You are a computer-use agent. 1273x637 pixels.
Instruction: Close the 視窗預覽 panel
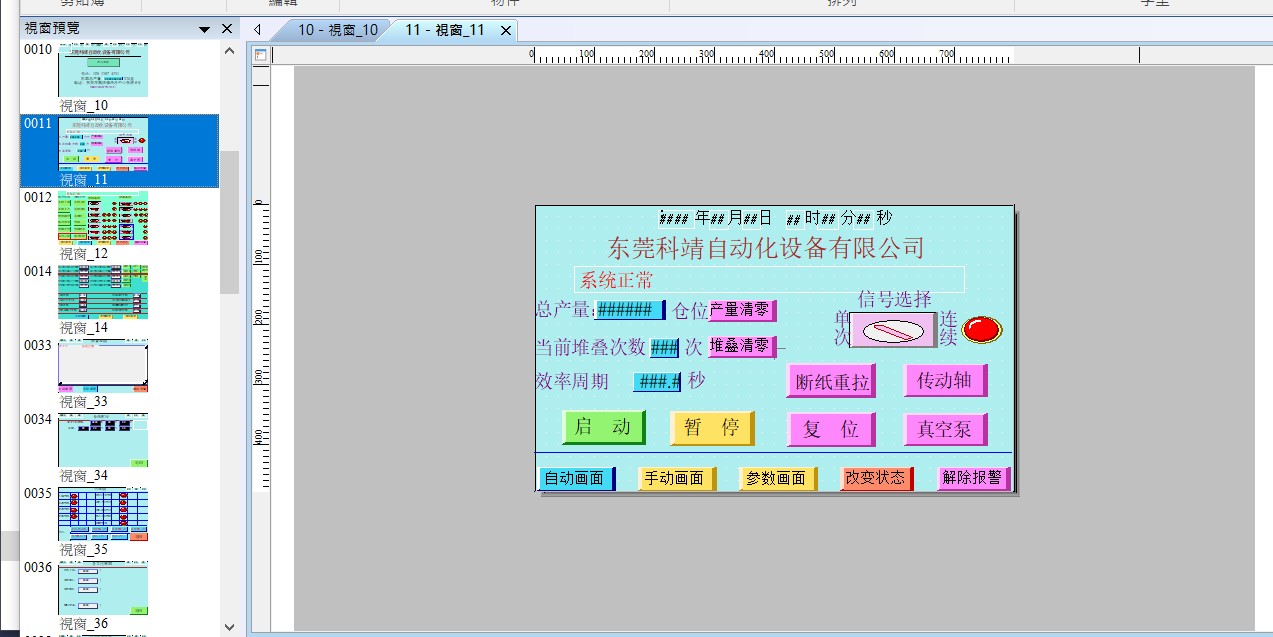(227, 29)
